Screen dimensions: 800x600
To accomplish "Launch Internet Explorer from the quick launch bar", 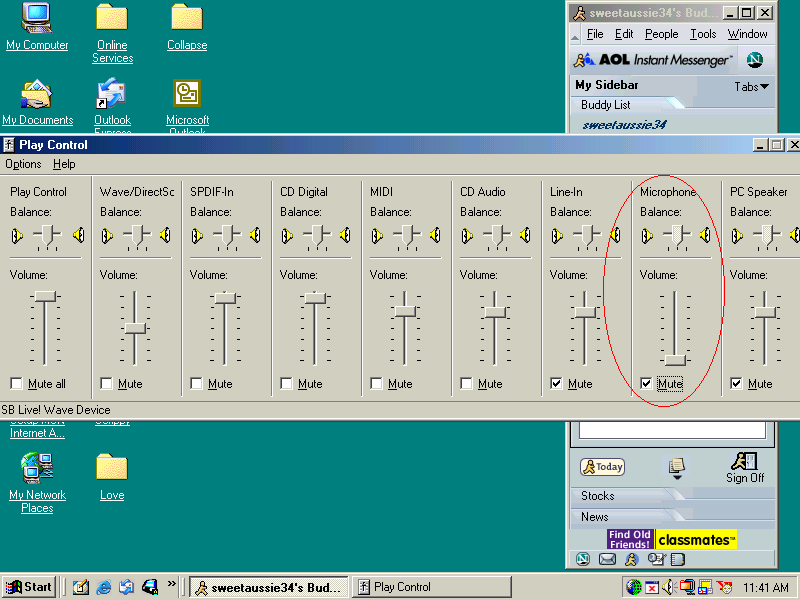I will [x=103, y=587].
